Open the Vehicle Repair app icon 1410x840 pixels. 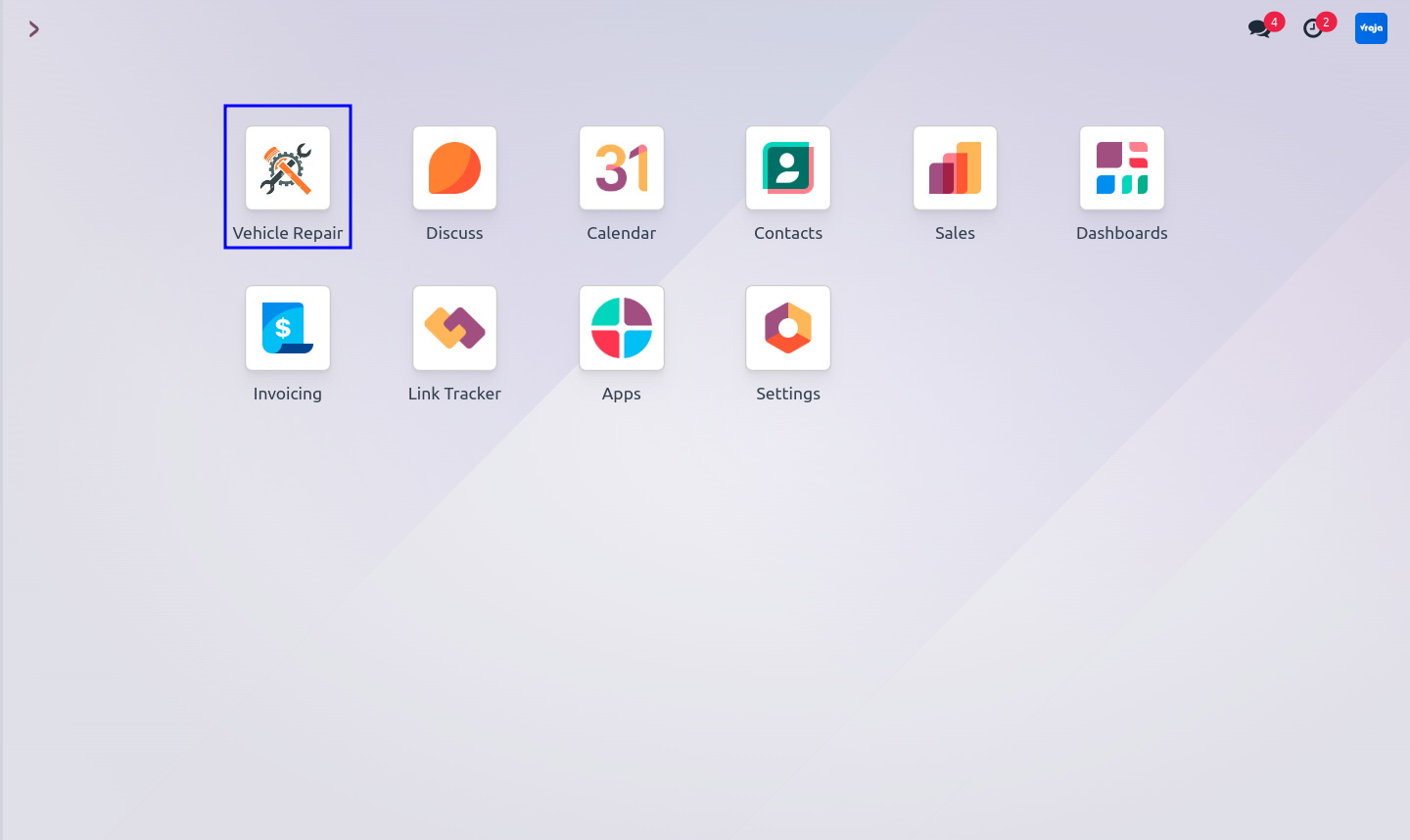click(x=288, y=167)
